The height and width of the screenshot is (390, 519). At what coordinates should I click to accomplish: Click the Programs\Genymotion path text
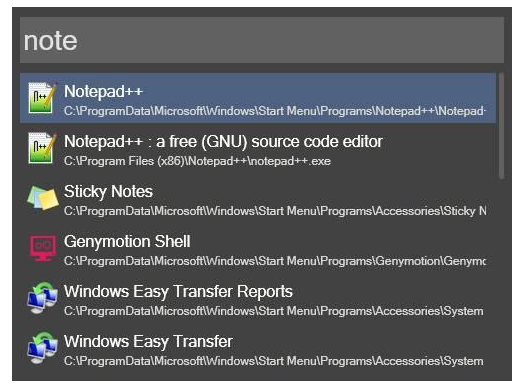click(x=275, y=261)
